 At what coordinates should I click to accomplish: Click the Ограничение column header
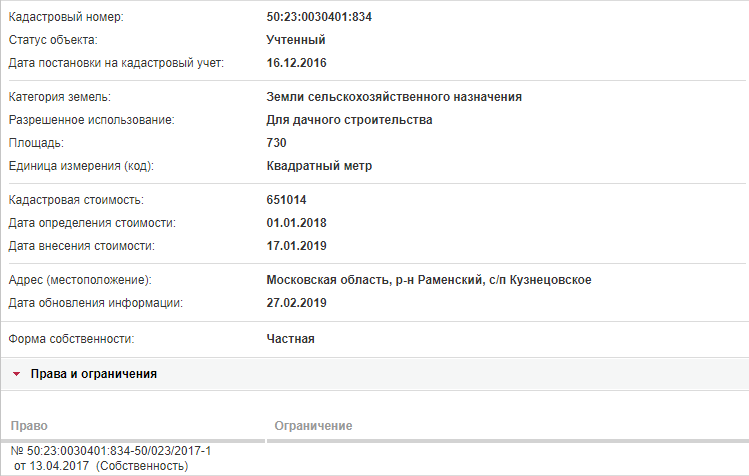pyautogui.click(x=313, y=426)
